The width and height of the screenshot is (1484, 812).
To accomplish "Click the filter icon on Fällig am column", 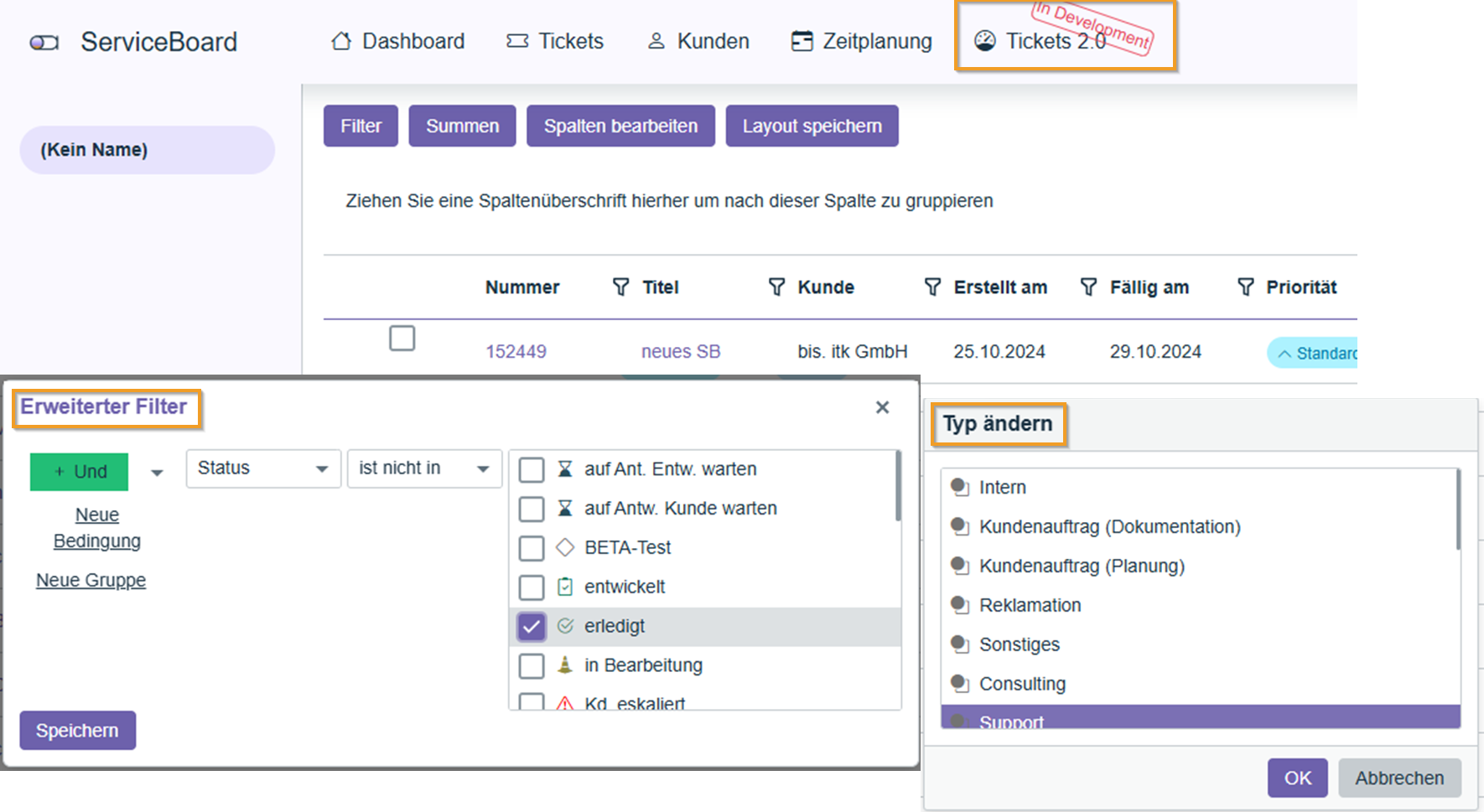I will (1088, 287).
